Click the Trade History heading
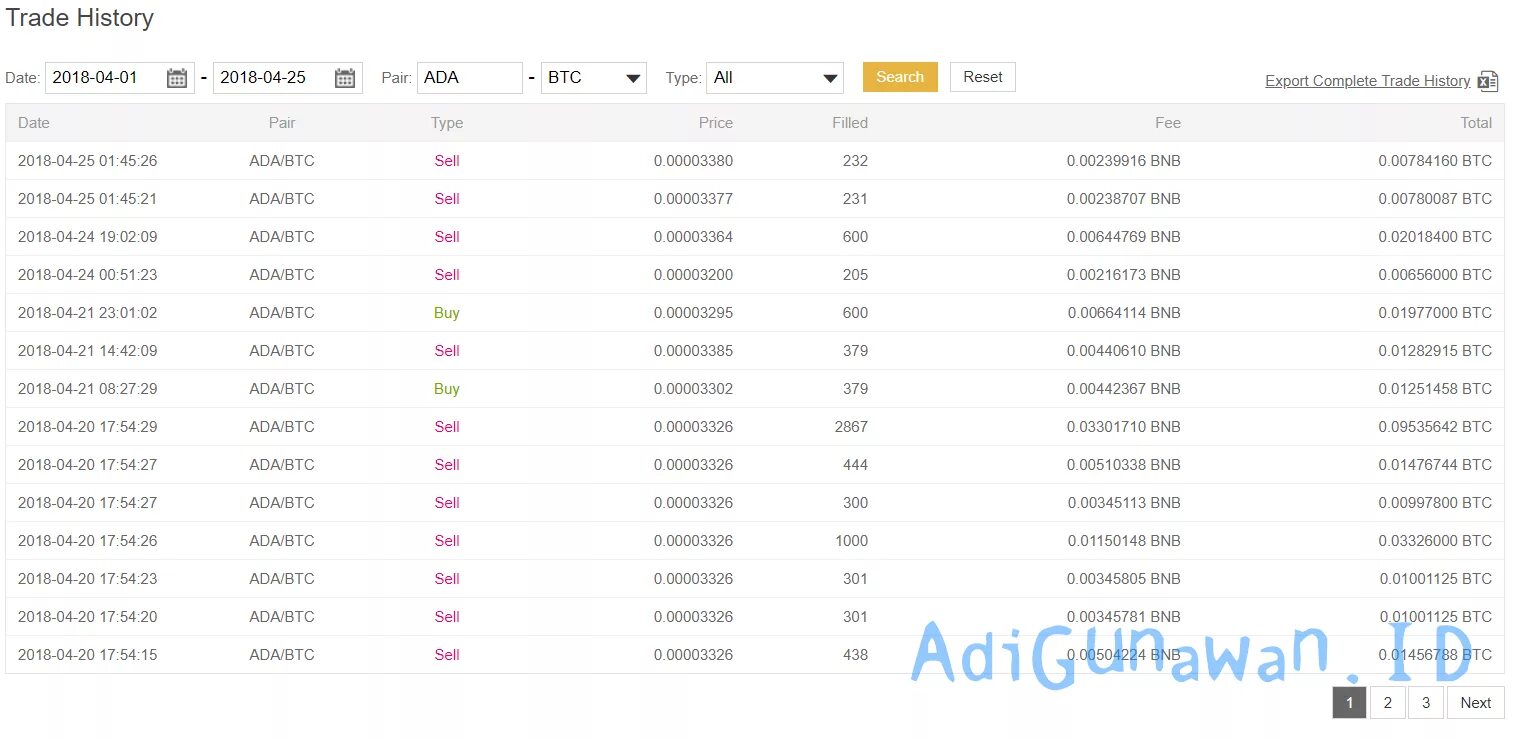This screenshot has width=1516, height=741. pyautogui.click(x=80, y=18)
